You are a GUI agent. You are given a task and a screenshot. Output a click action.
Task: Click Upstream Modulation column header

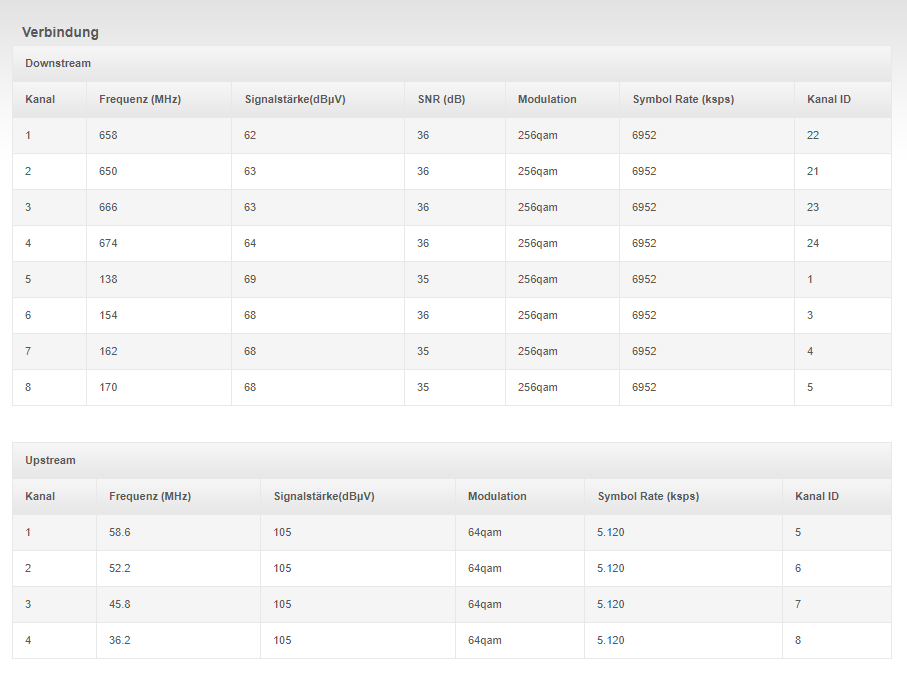tap(497, 496)
